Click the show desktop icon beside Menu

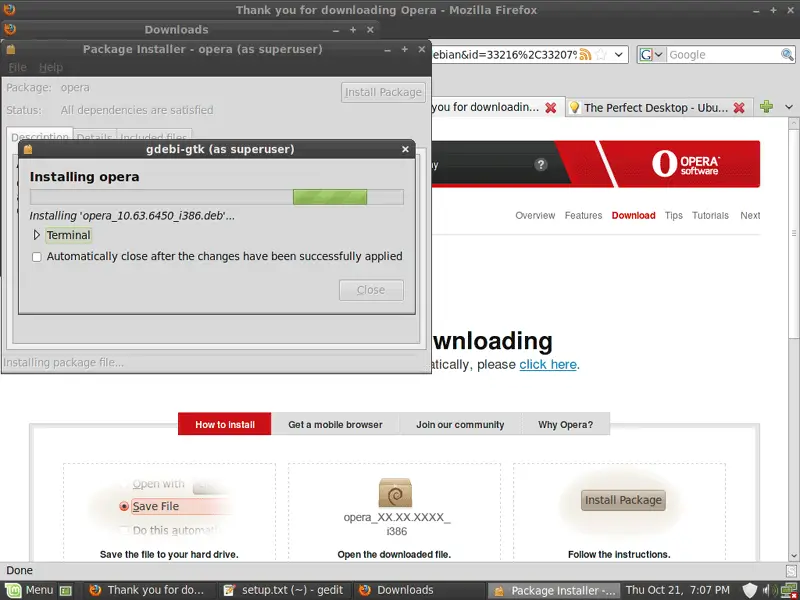[65, 591]
